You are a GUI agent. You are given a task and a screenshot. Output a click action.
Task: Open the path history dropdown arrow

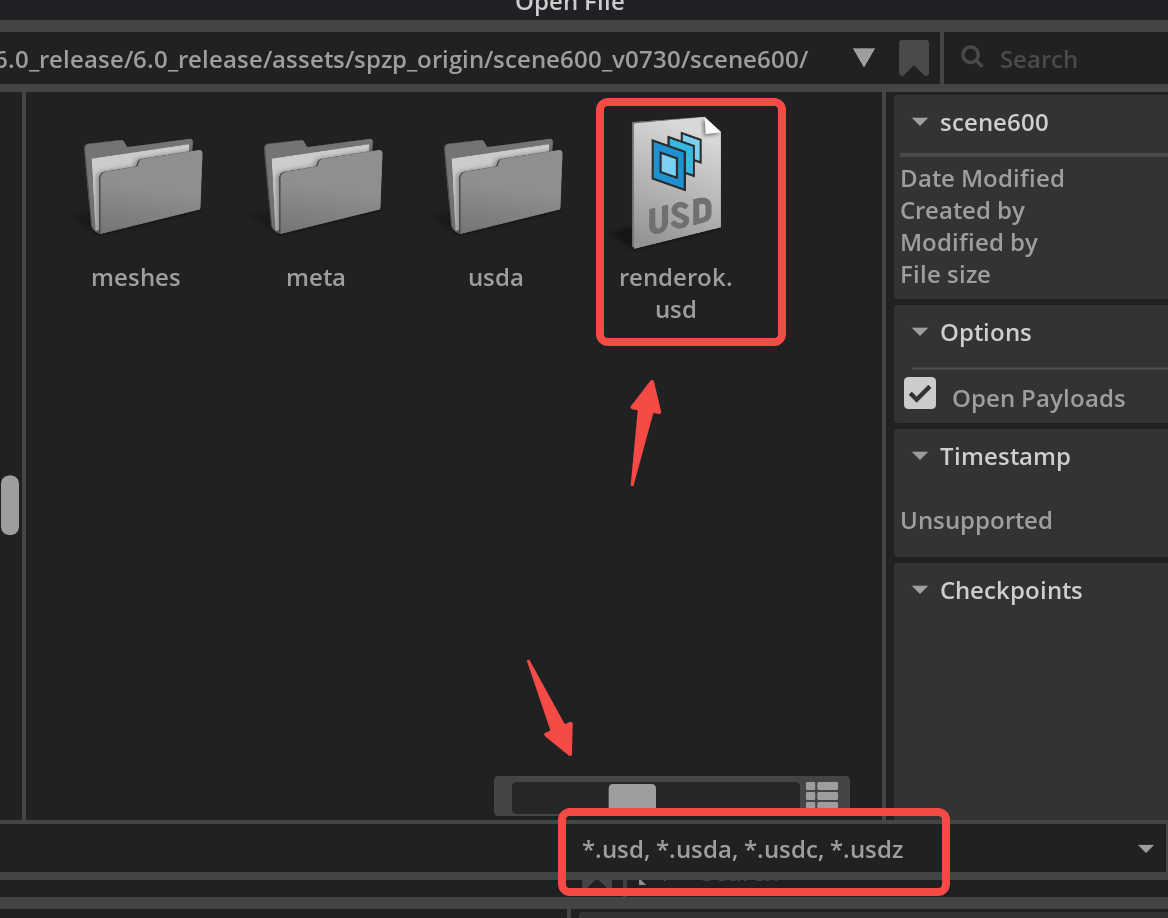pyautogui.click(x=863, y=57)
